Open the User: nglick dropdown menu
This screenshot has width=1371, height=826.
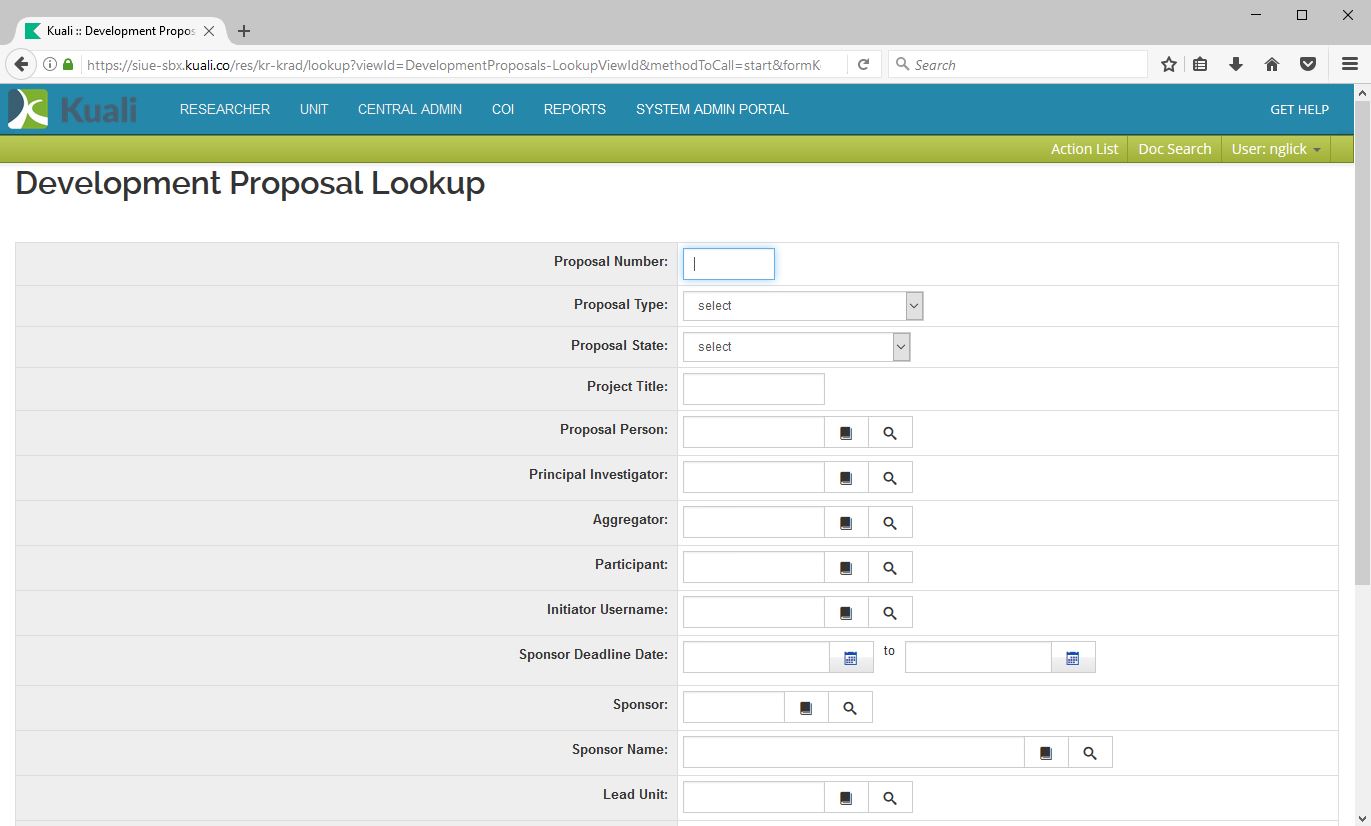(1275, 149)
